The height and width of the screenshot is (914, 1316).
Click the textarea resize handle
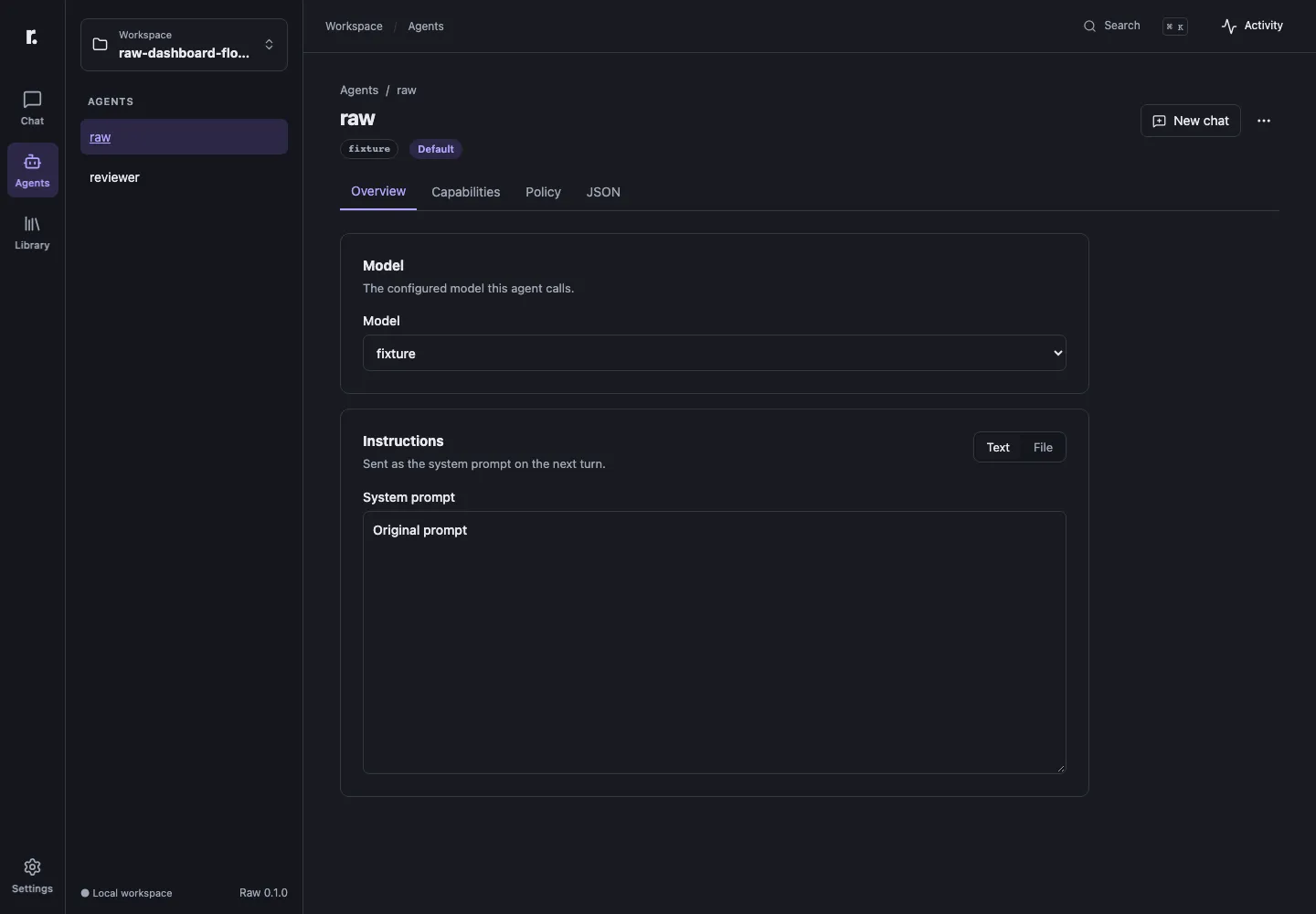pos(1060,768)
